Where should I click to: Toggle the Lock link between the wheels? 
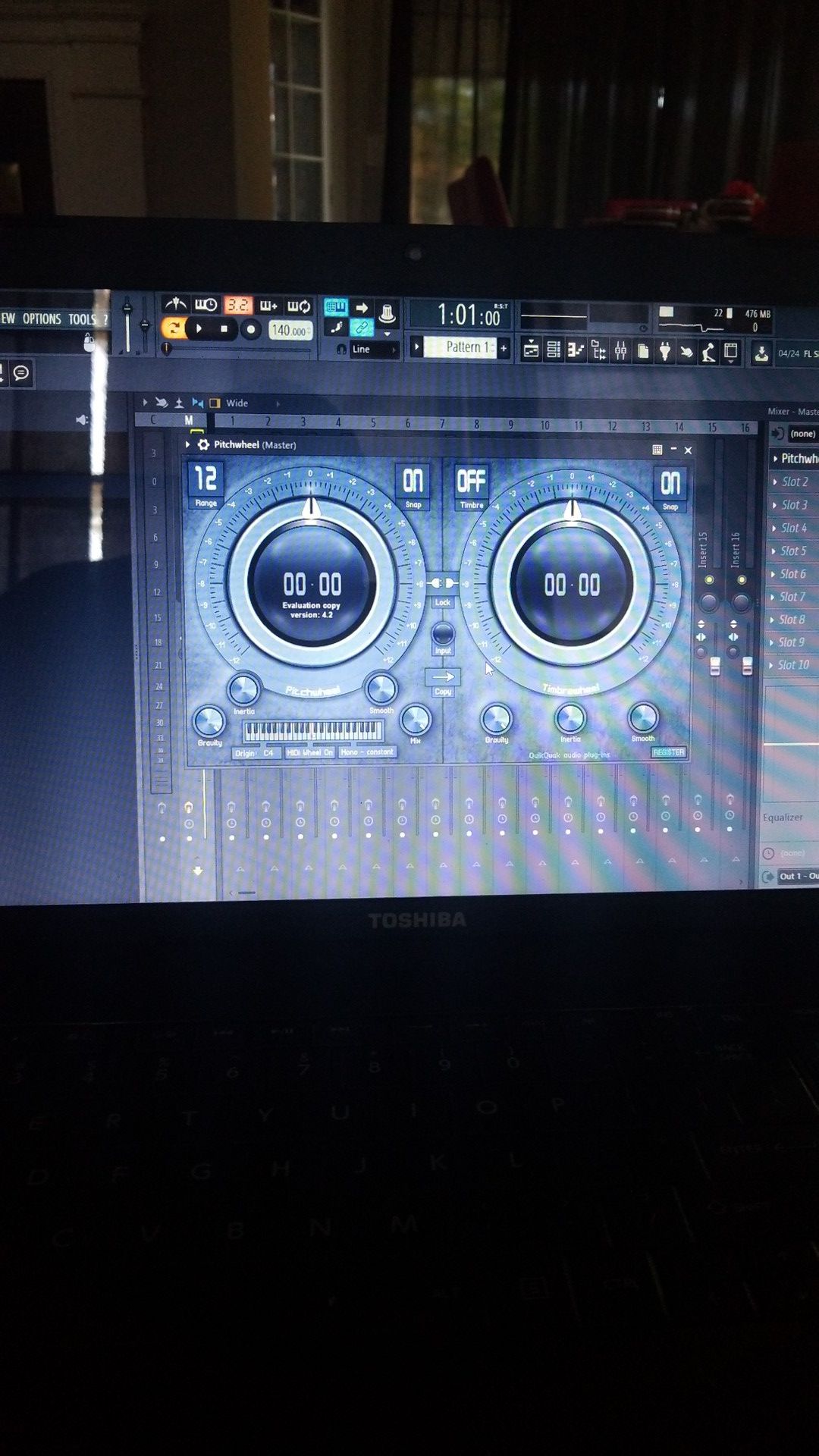click(443, 583)
